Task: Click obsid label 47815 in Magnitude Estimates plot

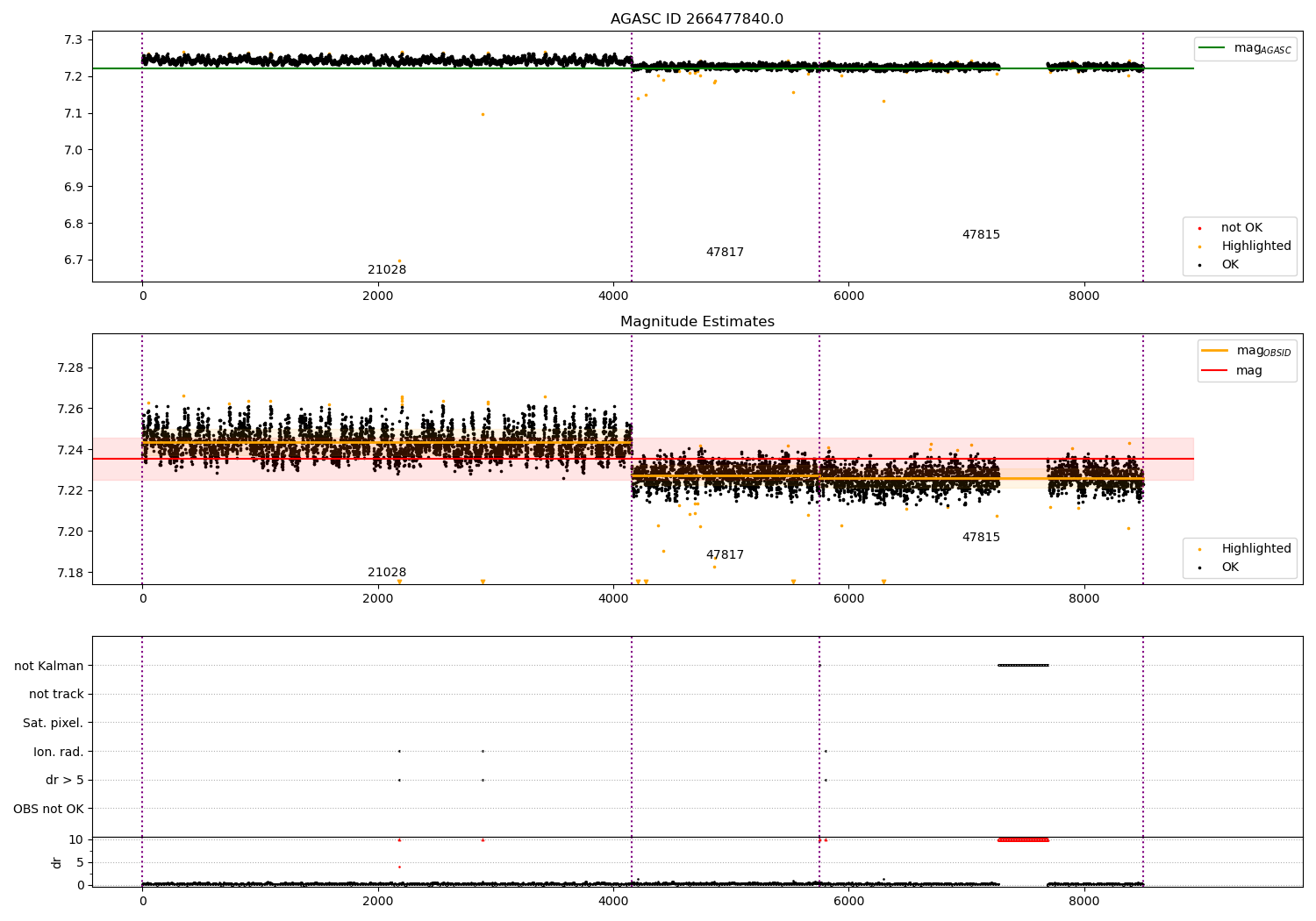Action: (x=981, y=538)
